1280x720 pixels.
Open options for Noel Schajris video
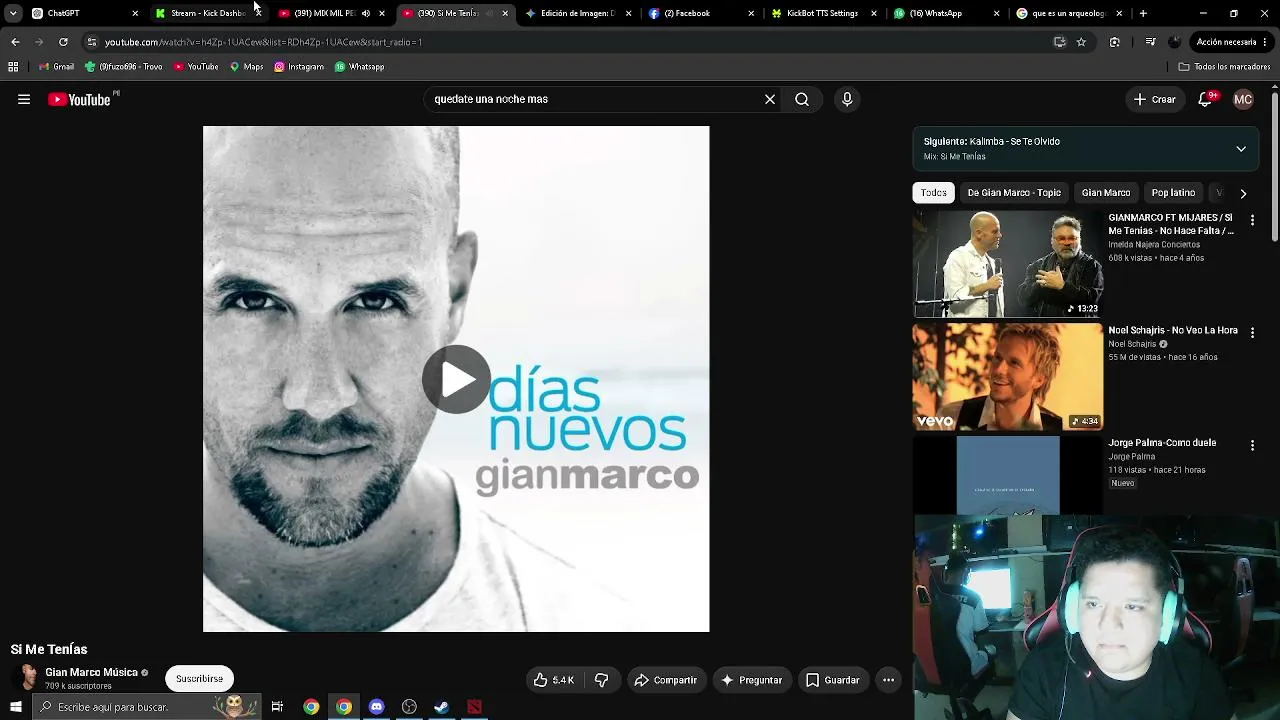pyautogui.click(x=1252, y=332)
